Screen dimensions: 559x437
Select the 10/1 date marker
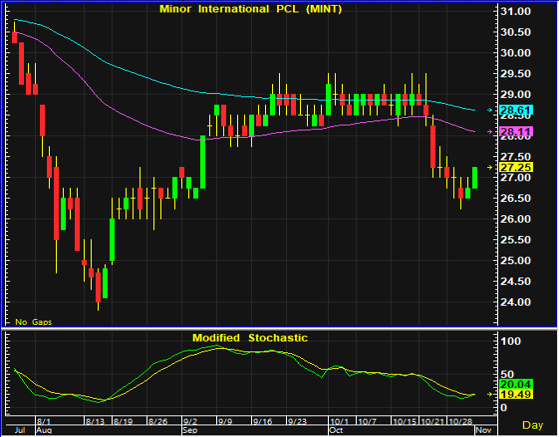click(x=339, y=421)
